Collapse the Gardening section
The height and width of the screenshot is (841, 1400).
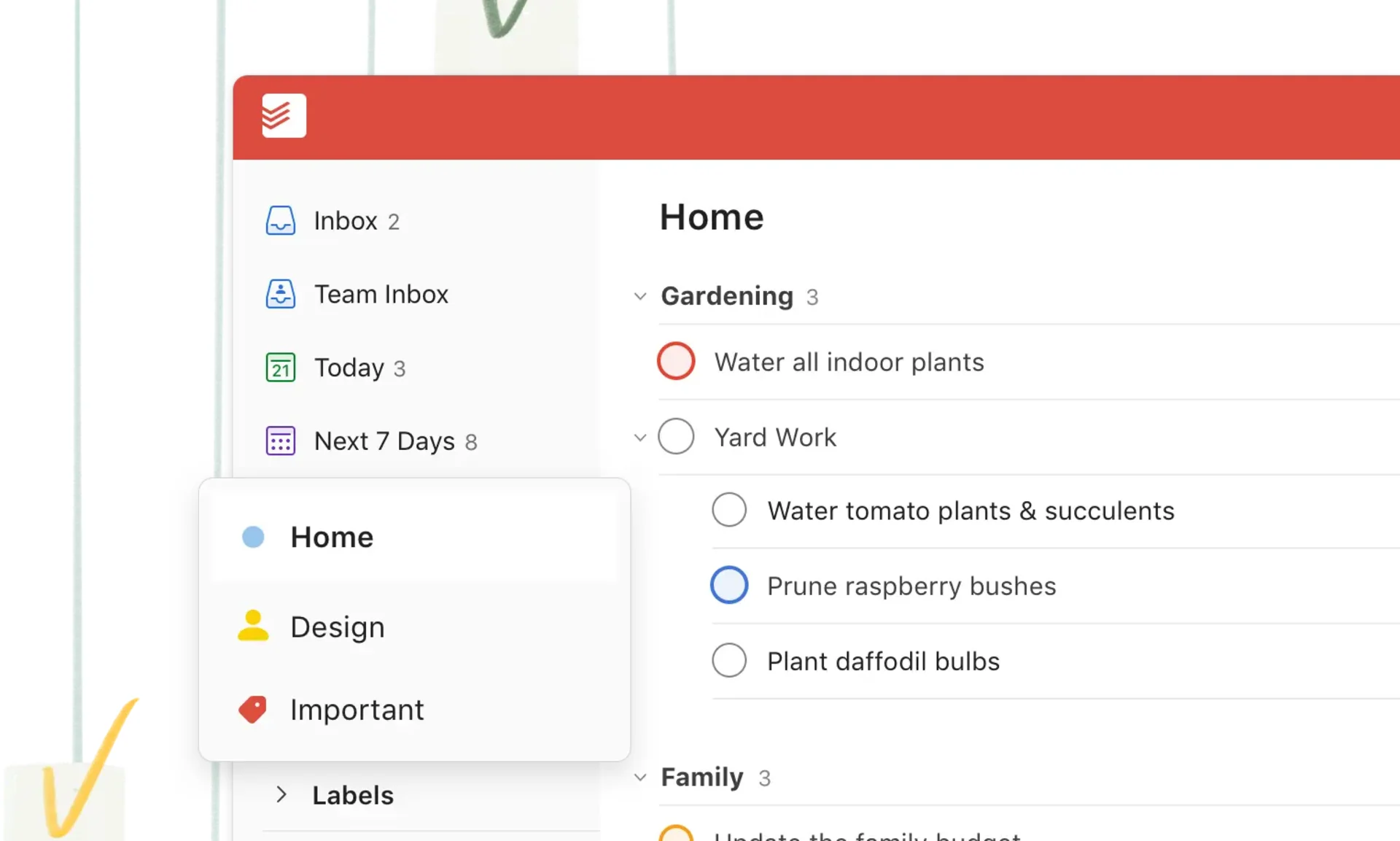tap(639, 296)
